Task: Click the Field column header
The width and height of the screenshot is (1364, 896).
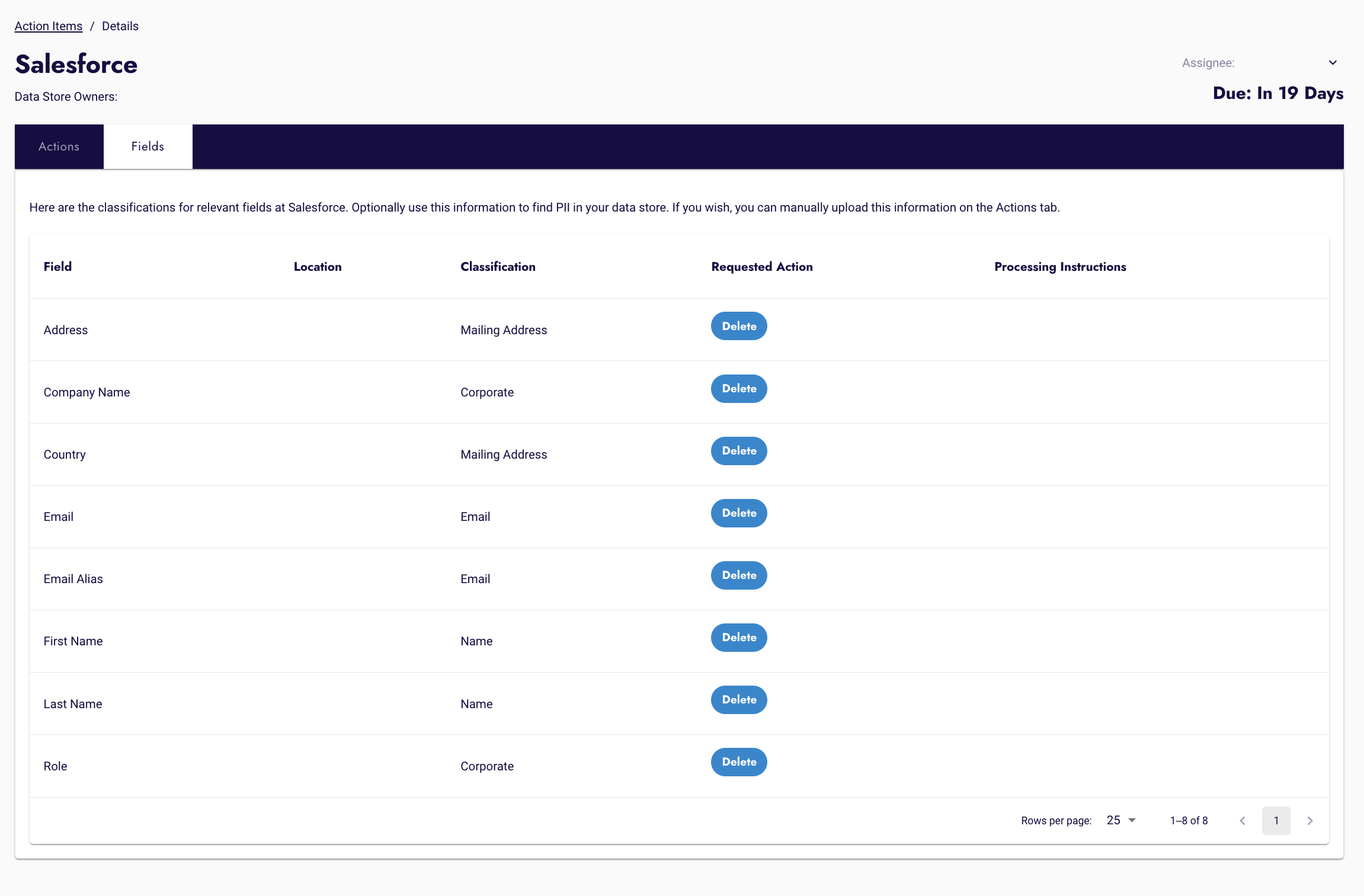Action: (x=57, y=267)
